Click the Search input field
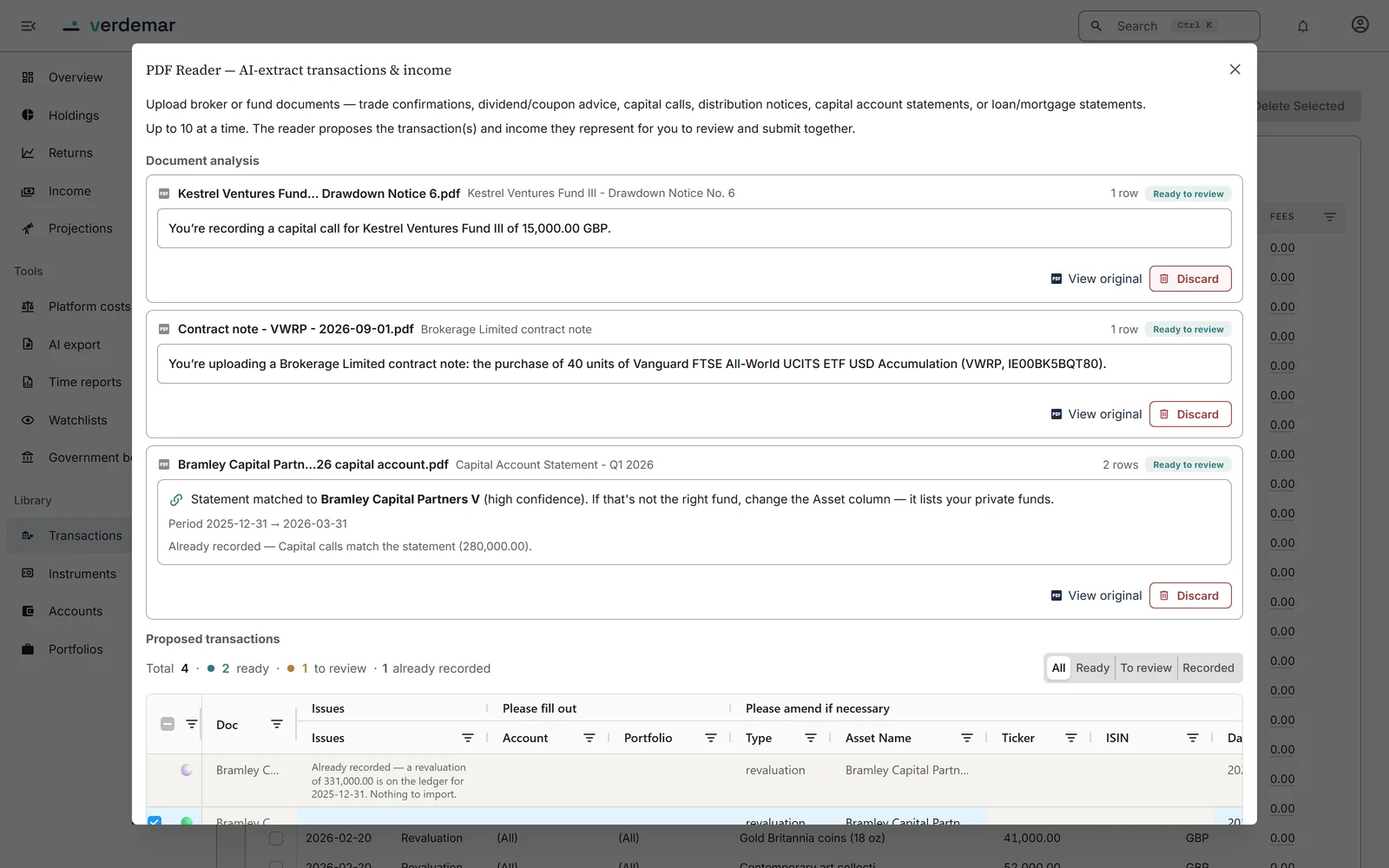1389x868 pixels. pos(1168,26)
